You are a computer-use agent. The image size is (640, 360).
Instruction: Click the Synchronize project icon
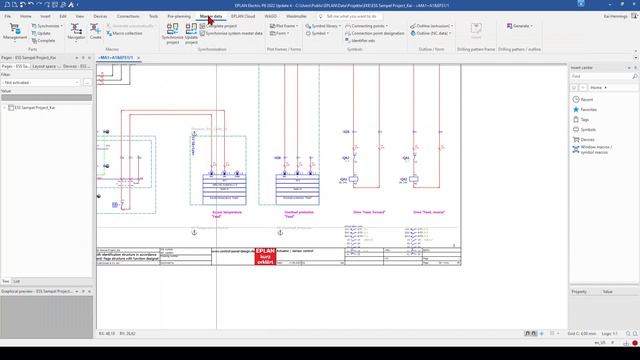point(172,33)
